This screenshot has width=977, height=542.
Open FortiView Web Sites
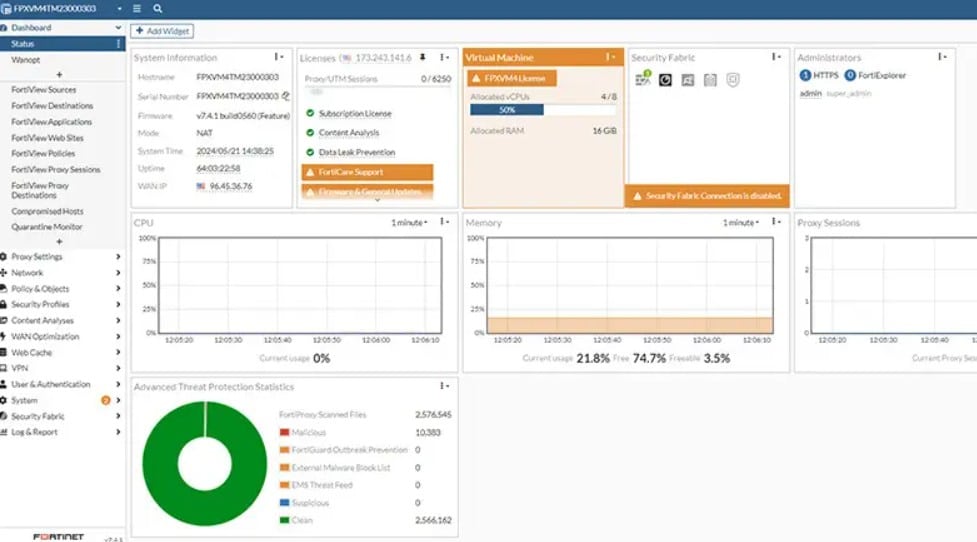pyautogui.click(x=47, y=138)
